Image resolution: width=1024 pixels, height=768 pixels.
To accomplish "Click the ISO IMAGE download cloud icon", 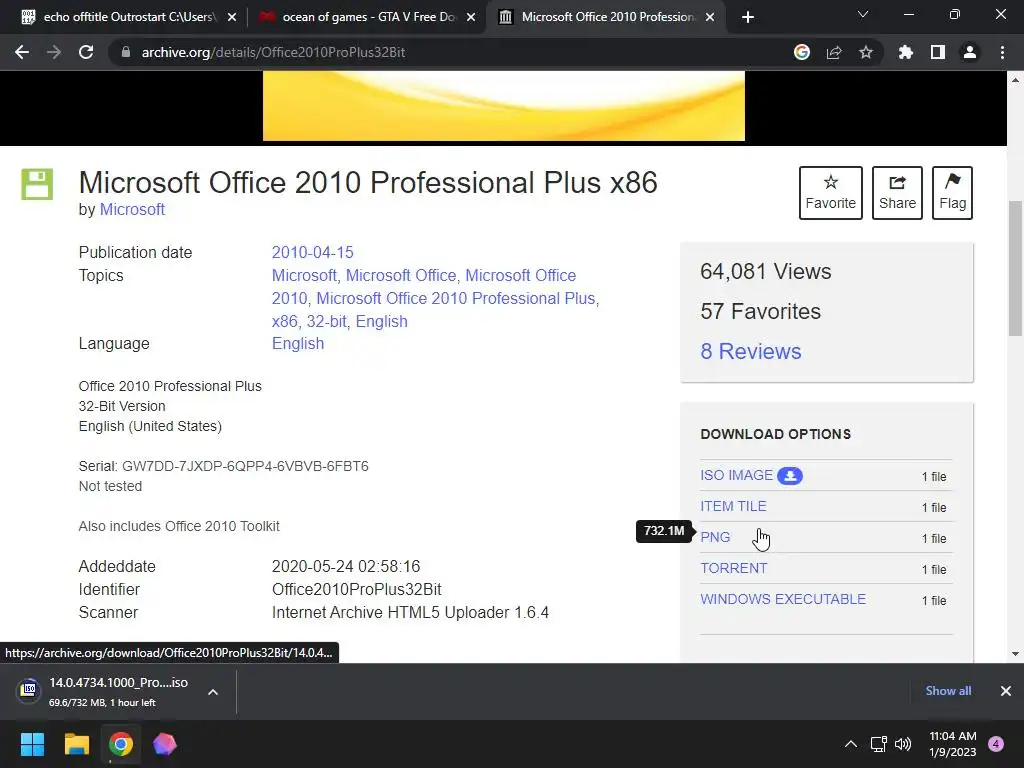I will (x=790, y=475).
